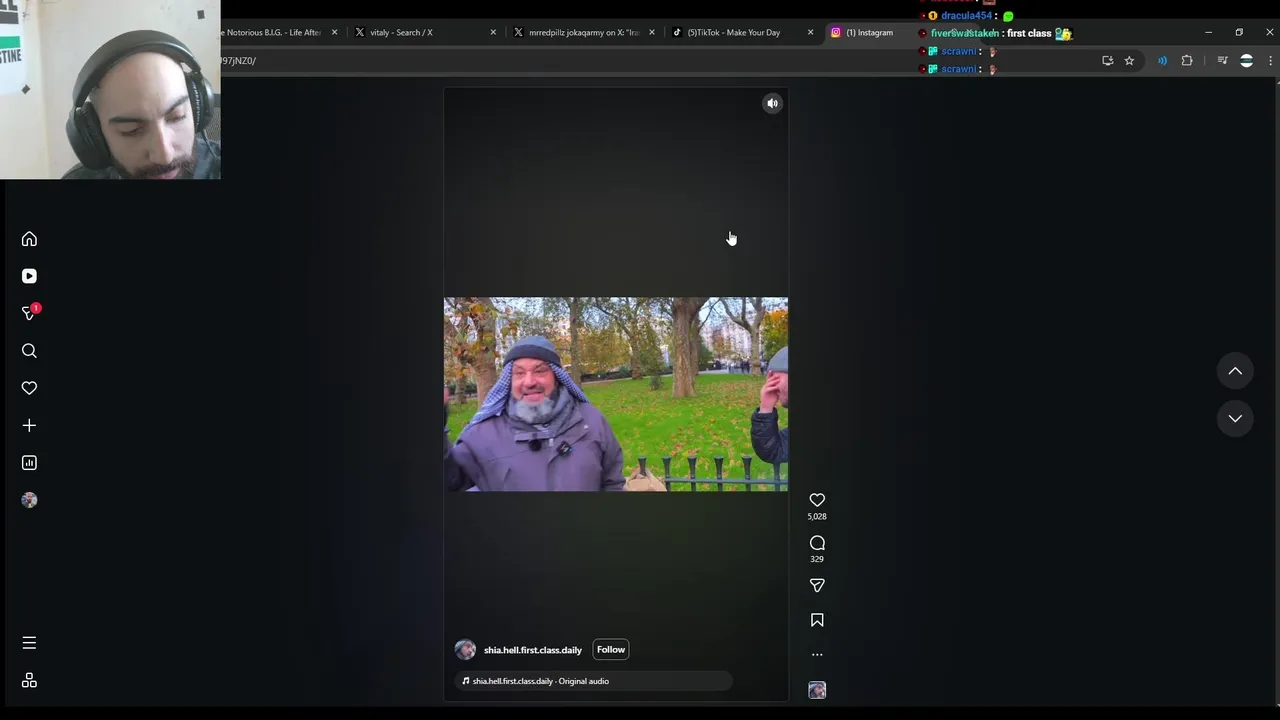
Task: Share the reel via paper plane icon
Action: [x=817, y=585]
